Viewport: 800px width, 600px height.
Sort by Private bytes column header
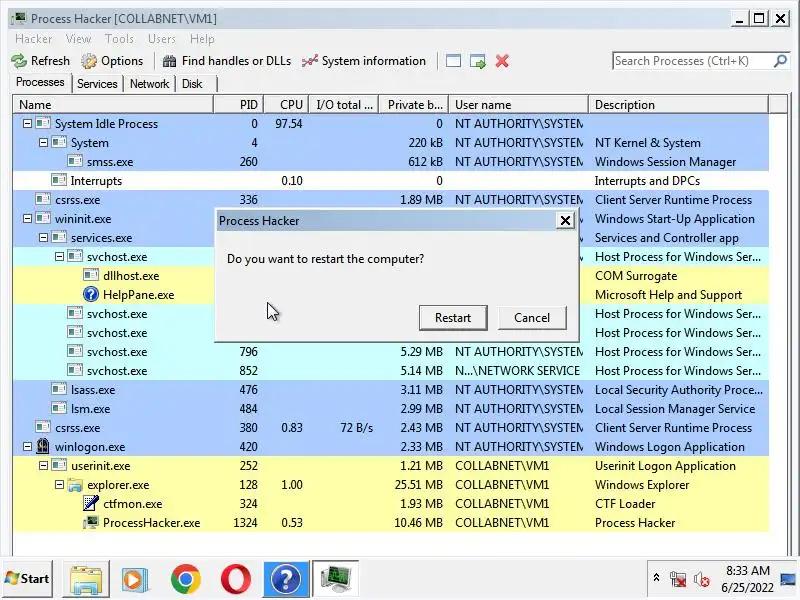(x=414, y=105)
